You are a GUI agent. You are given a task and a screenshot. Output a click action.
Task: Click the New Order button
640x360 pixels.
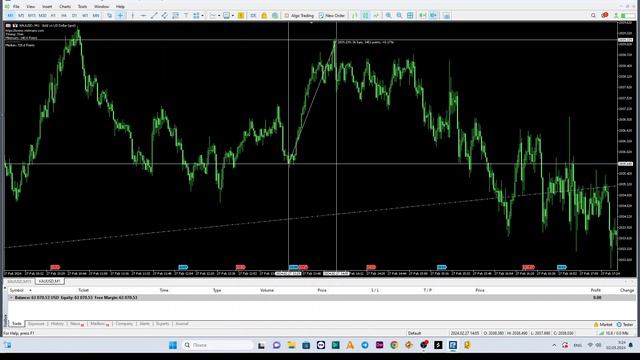pyautogui.click(x=332, y=16)
